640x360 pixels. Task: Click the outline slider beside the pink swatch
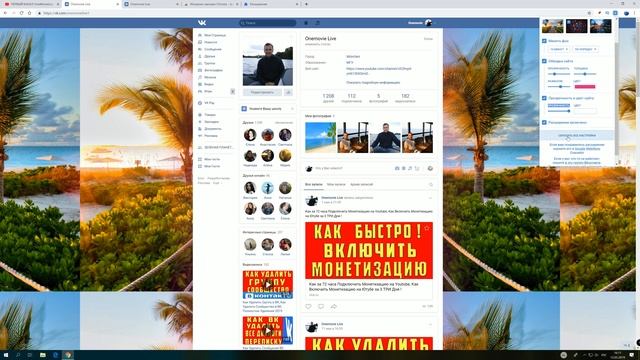click(559, 87)
